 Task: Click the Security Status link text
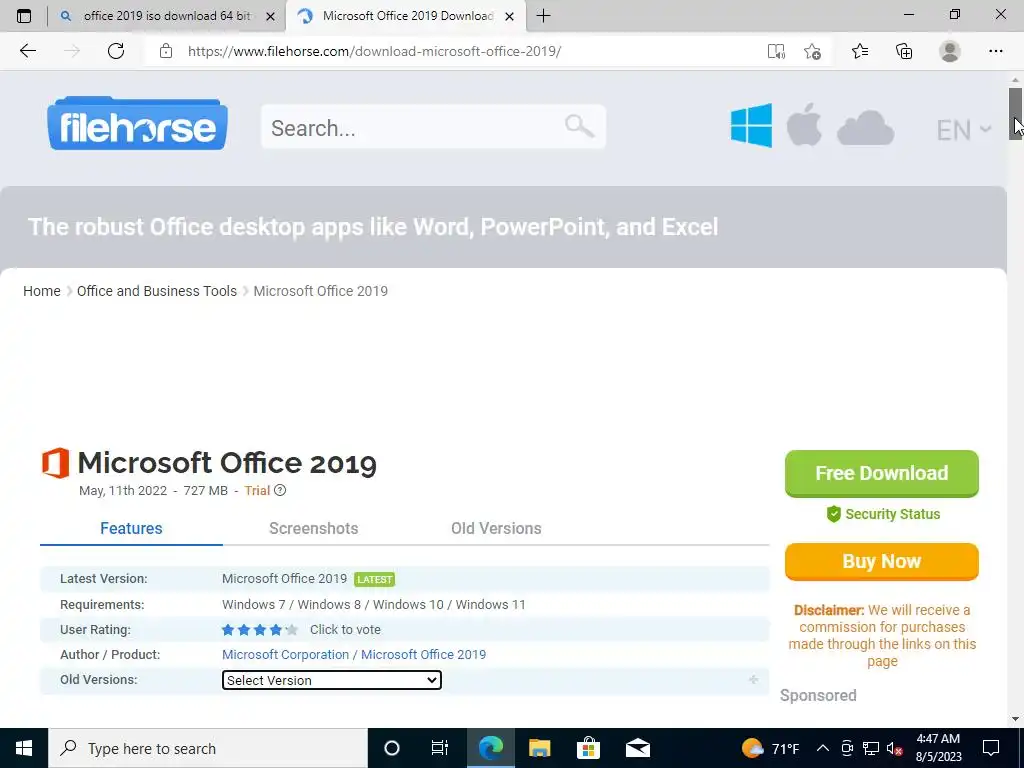(893, 514)
